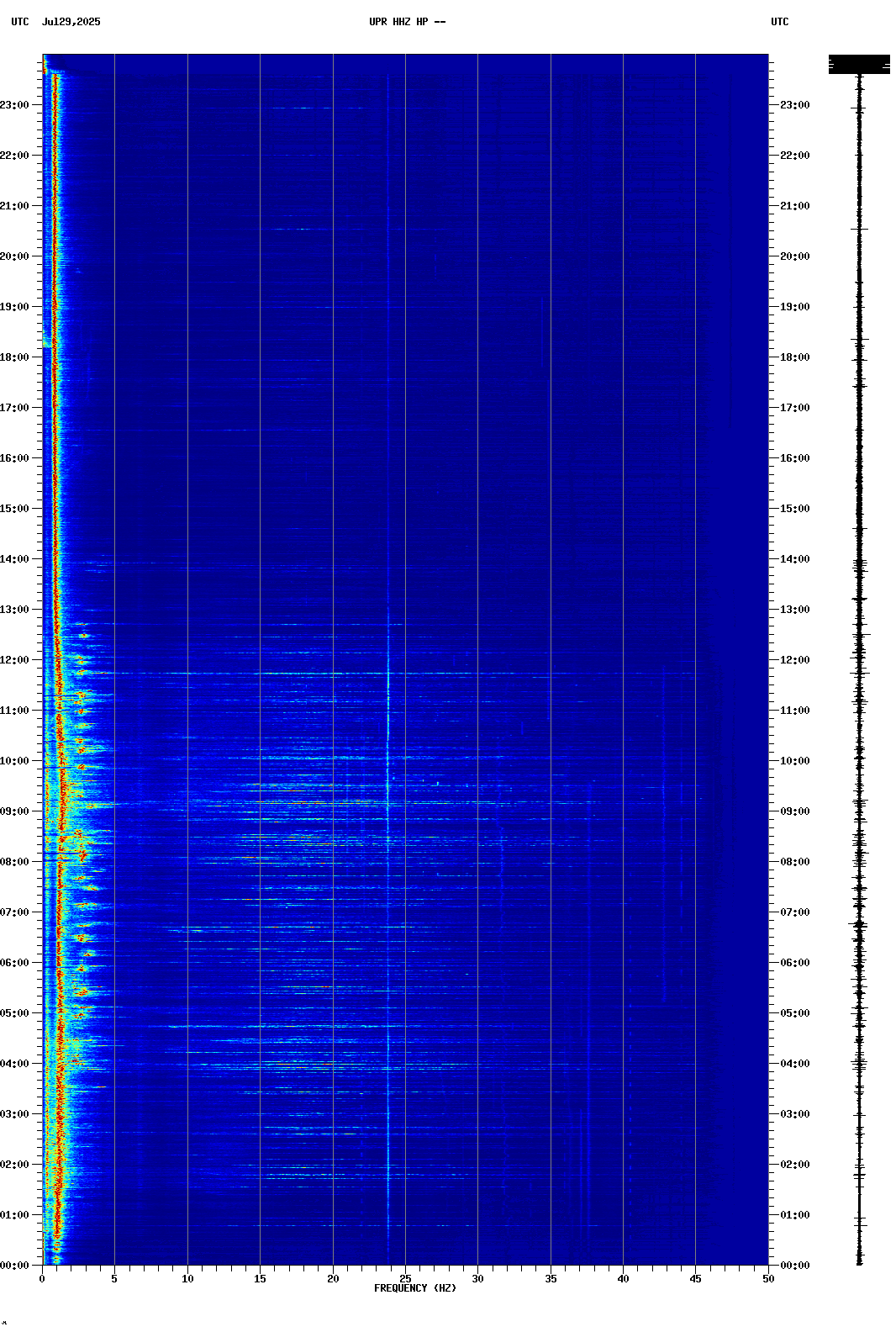Click 06:00 on the left time axis

(x=15, y=963)
